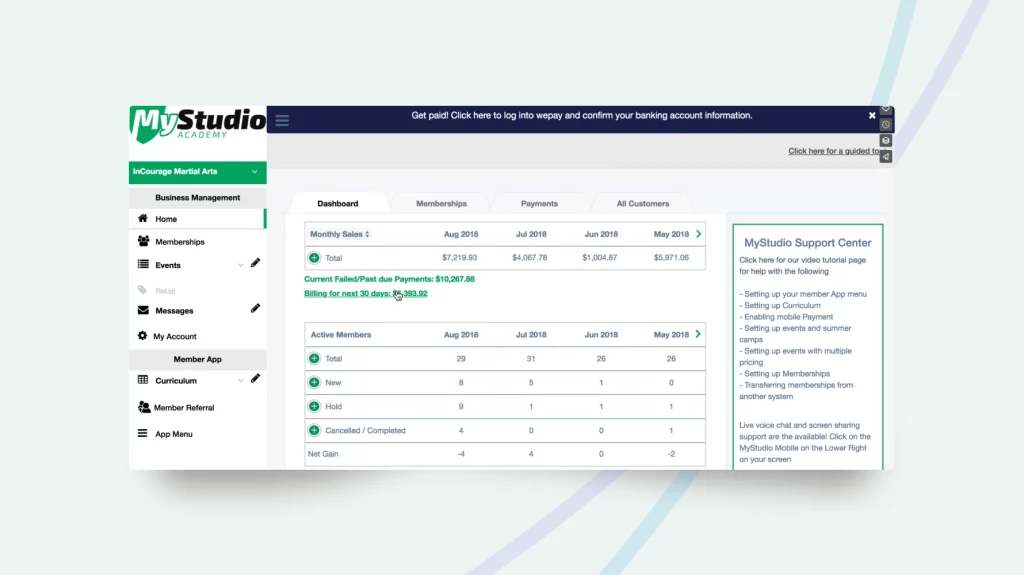The height and width of the screenshot is (575, 1024).
Task: Edit Curriculum using the pencil icon
Action: [x=255, y=378]
